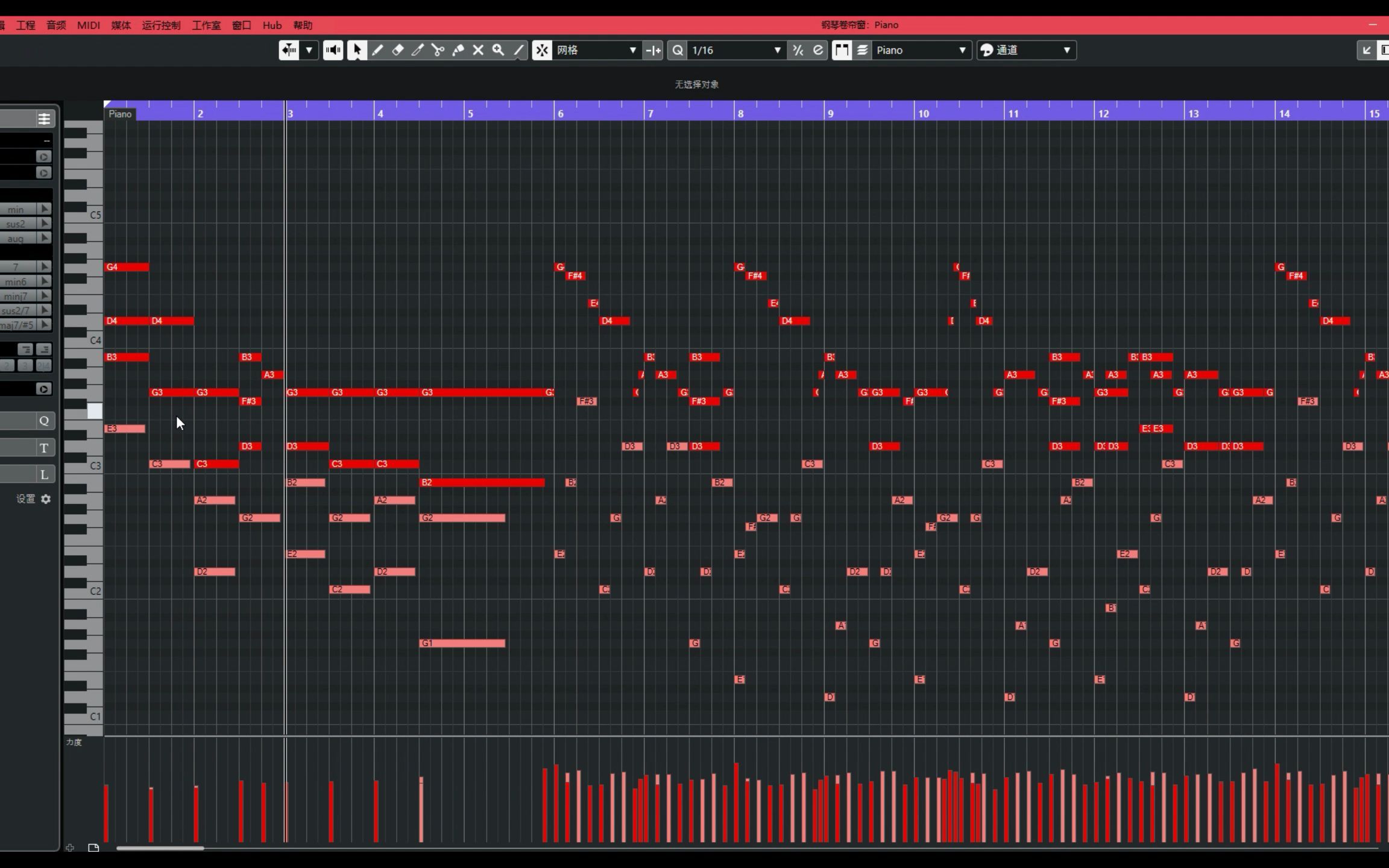Open the 设置 gear settings
This screenshot has height=868, width=1389.
tap(46, 499)
